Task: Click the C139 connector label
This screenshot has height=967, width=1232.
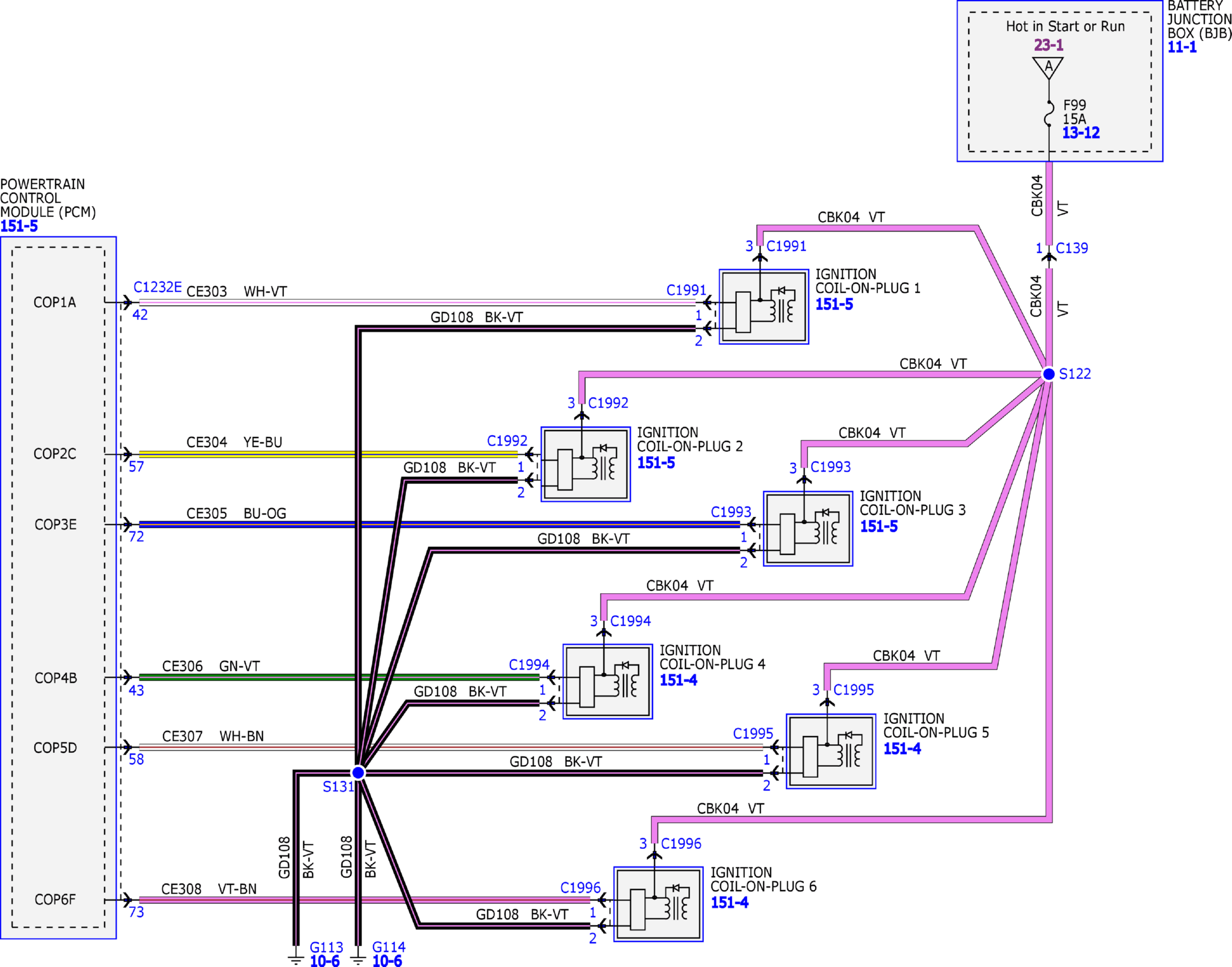Action: 1072,248
